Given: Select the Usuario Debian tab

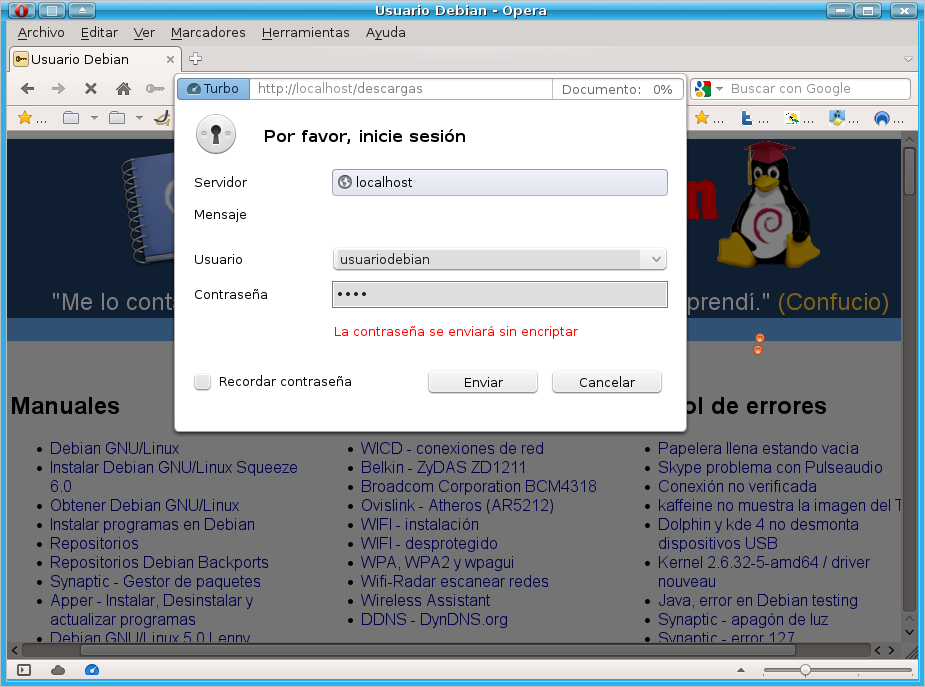Looking at the screenshot, I should [94, 59].
